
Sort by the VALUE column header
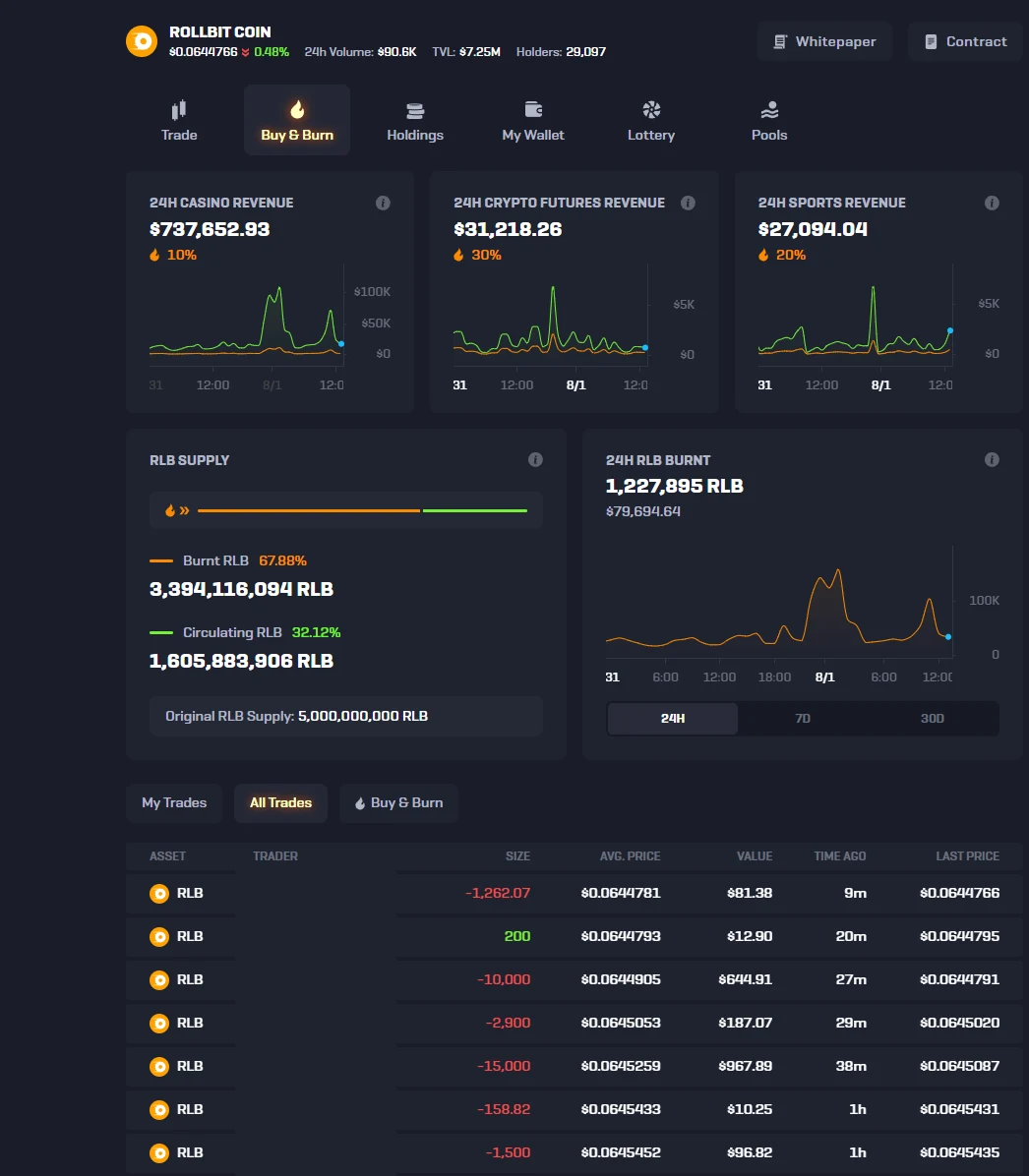tap(756, 856)
